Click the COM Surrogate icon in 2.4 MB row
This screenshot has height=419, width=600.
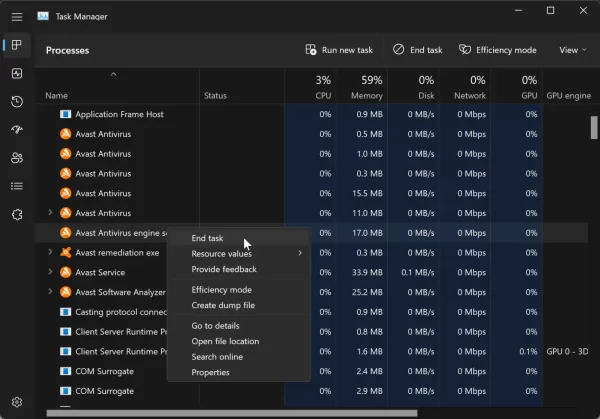click(65, 371)
